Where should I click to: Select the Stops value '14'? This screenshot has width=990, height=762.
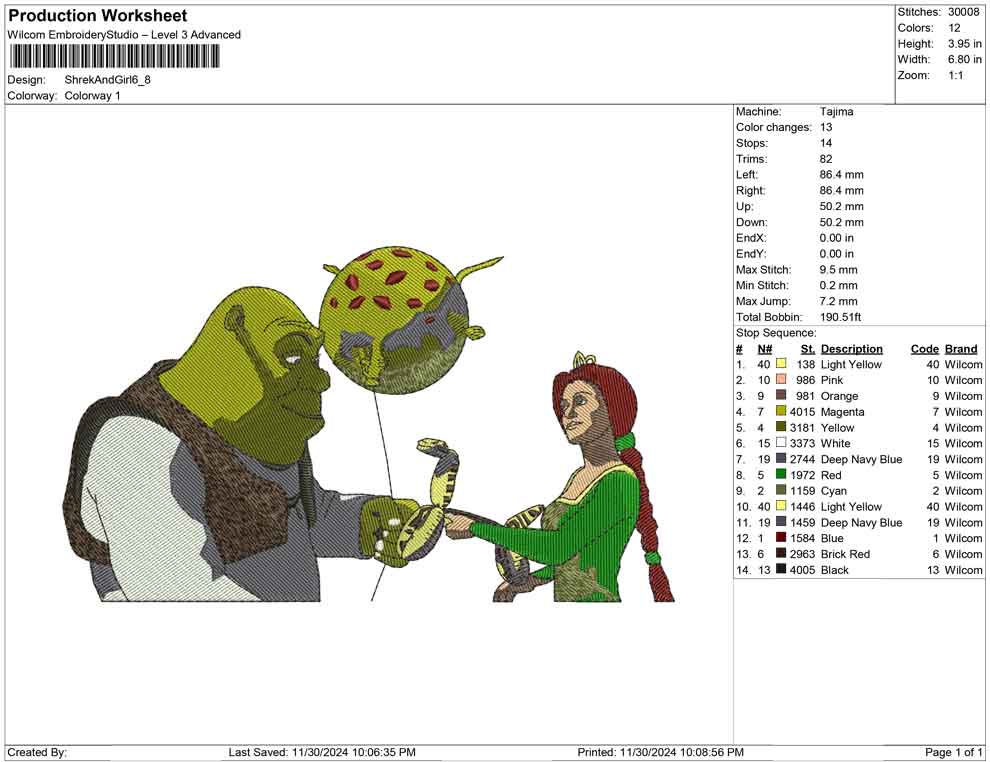tap(826, 143)
